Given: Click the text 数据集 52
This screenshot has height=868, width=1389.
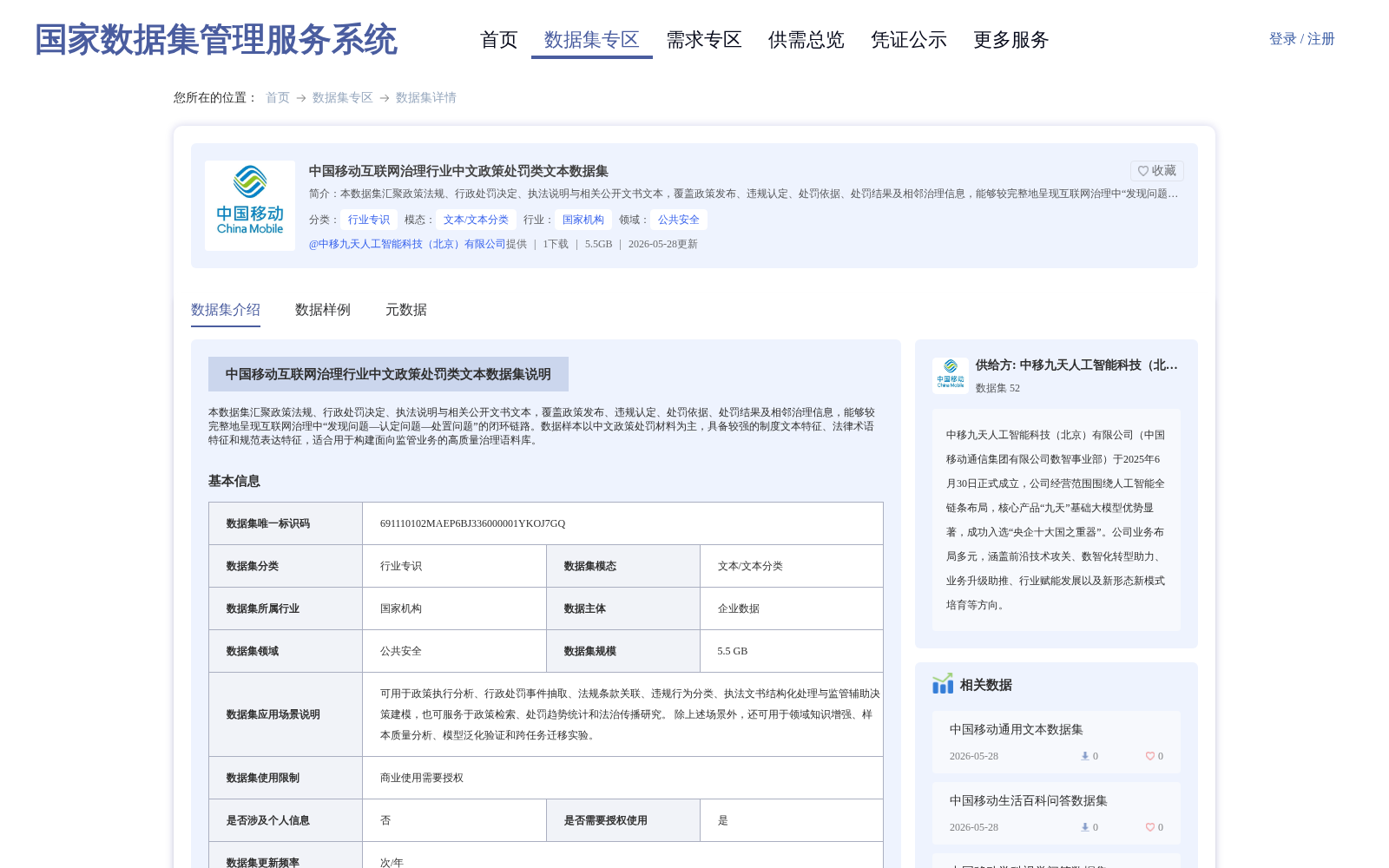Looking at the screenshot, I should coord(997,388).
